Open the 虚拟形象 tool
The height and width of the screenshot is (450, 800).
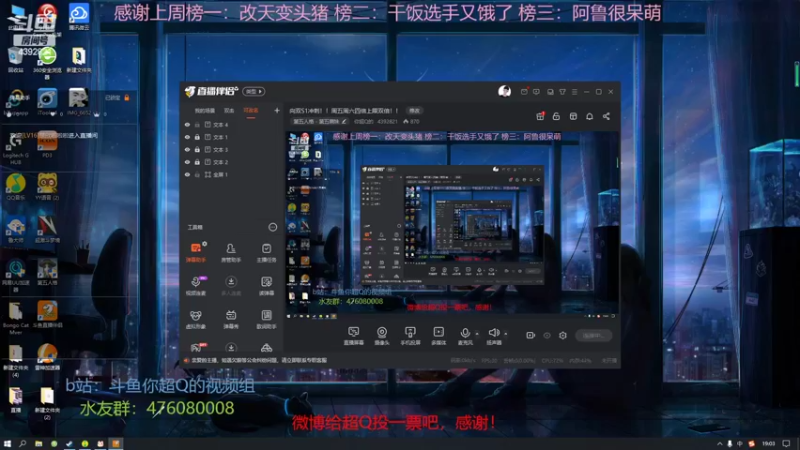[196, 319]
